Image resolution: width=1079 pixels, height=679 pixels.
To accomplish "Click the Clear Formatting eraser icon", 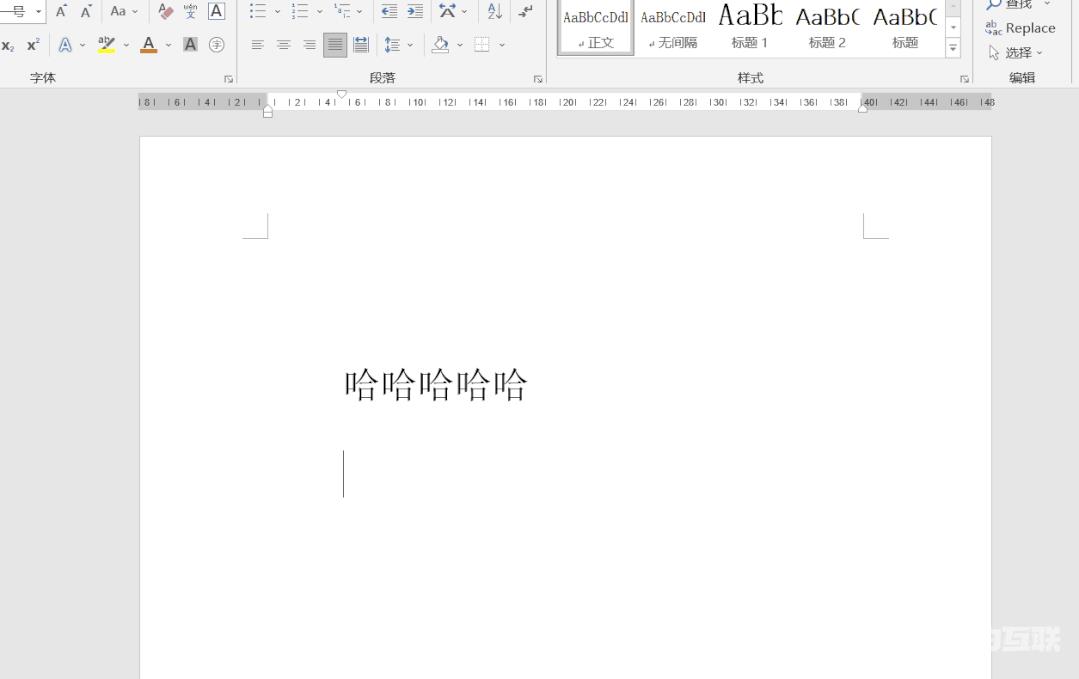I will tap(166, 12).
